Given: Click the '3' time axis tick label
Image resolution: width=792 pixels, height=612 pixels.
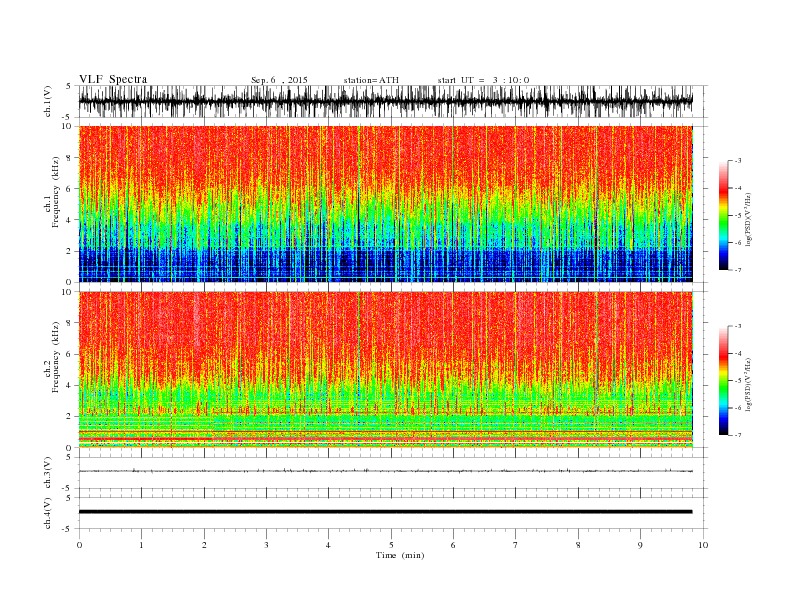Looking at the screenshot, I should 266,545.
